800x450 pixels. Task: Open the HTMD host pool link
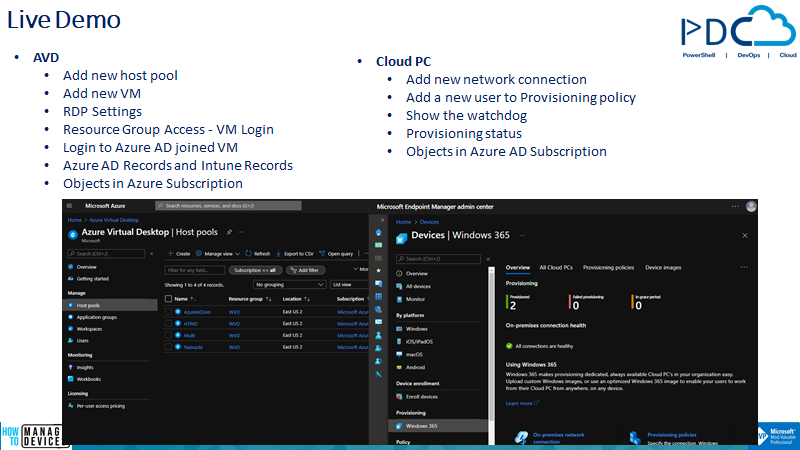click(191, 323)
